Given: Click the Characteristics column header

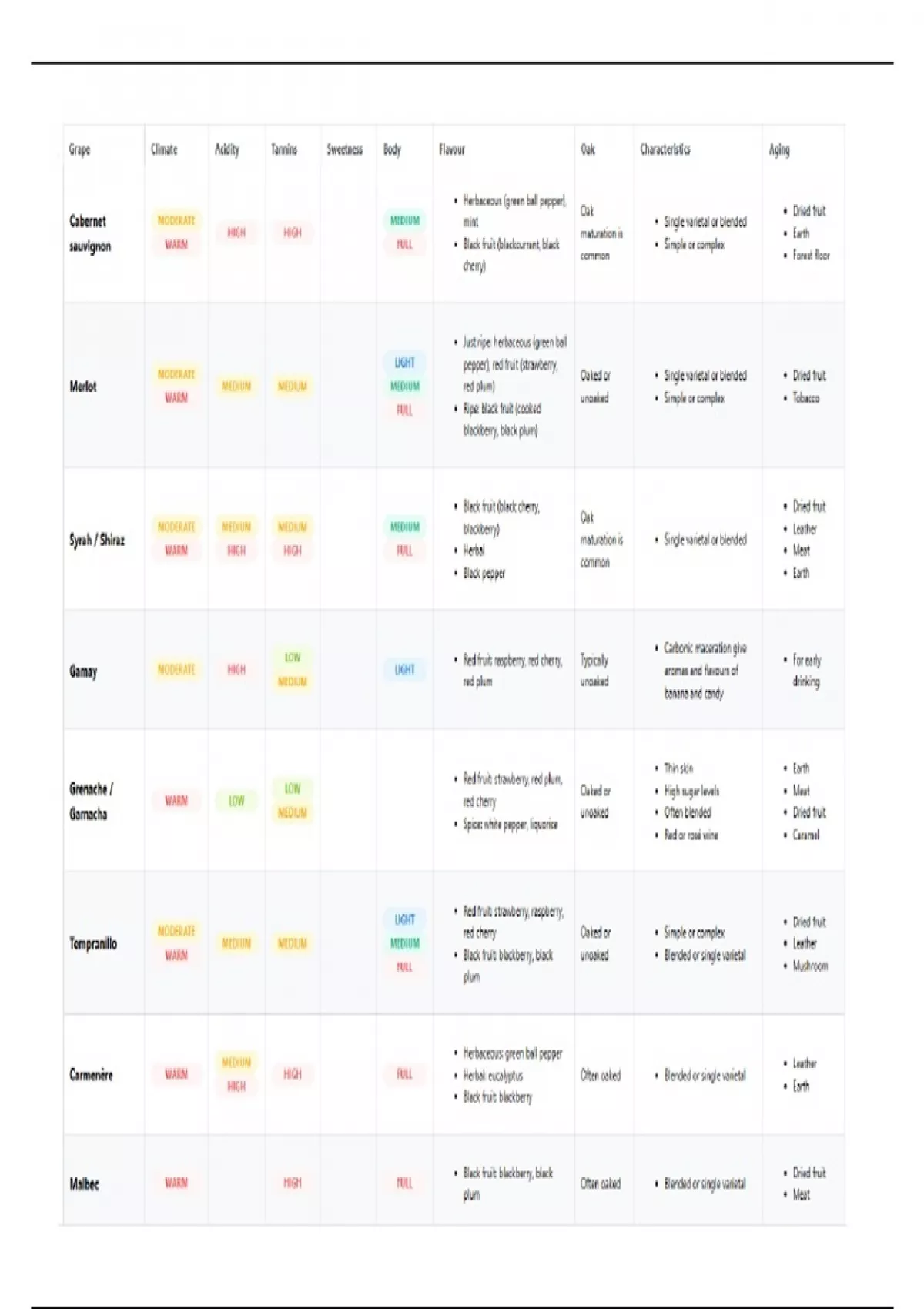Looking at the screenshot, I should click(665, 149).
